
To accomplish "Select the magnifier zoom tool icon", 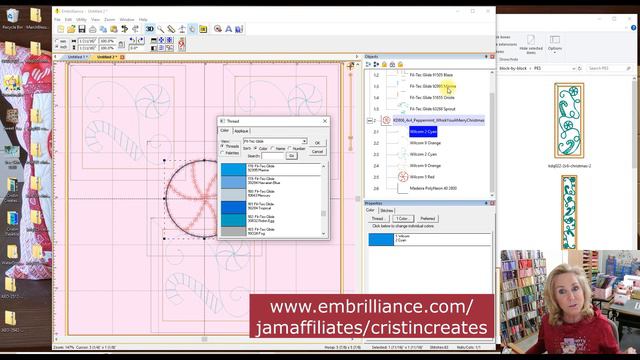I will (x=161, y=29).
